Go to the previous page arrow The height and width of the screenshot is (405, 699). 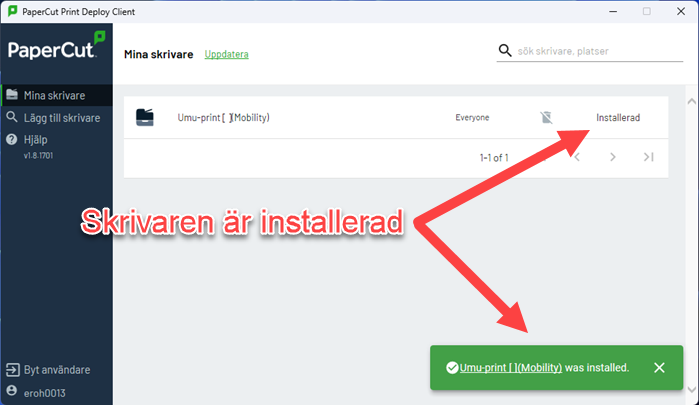tap(577, 157)
